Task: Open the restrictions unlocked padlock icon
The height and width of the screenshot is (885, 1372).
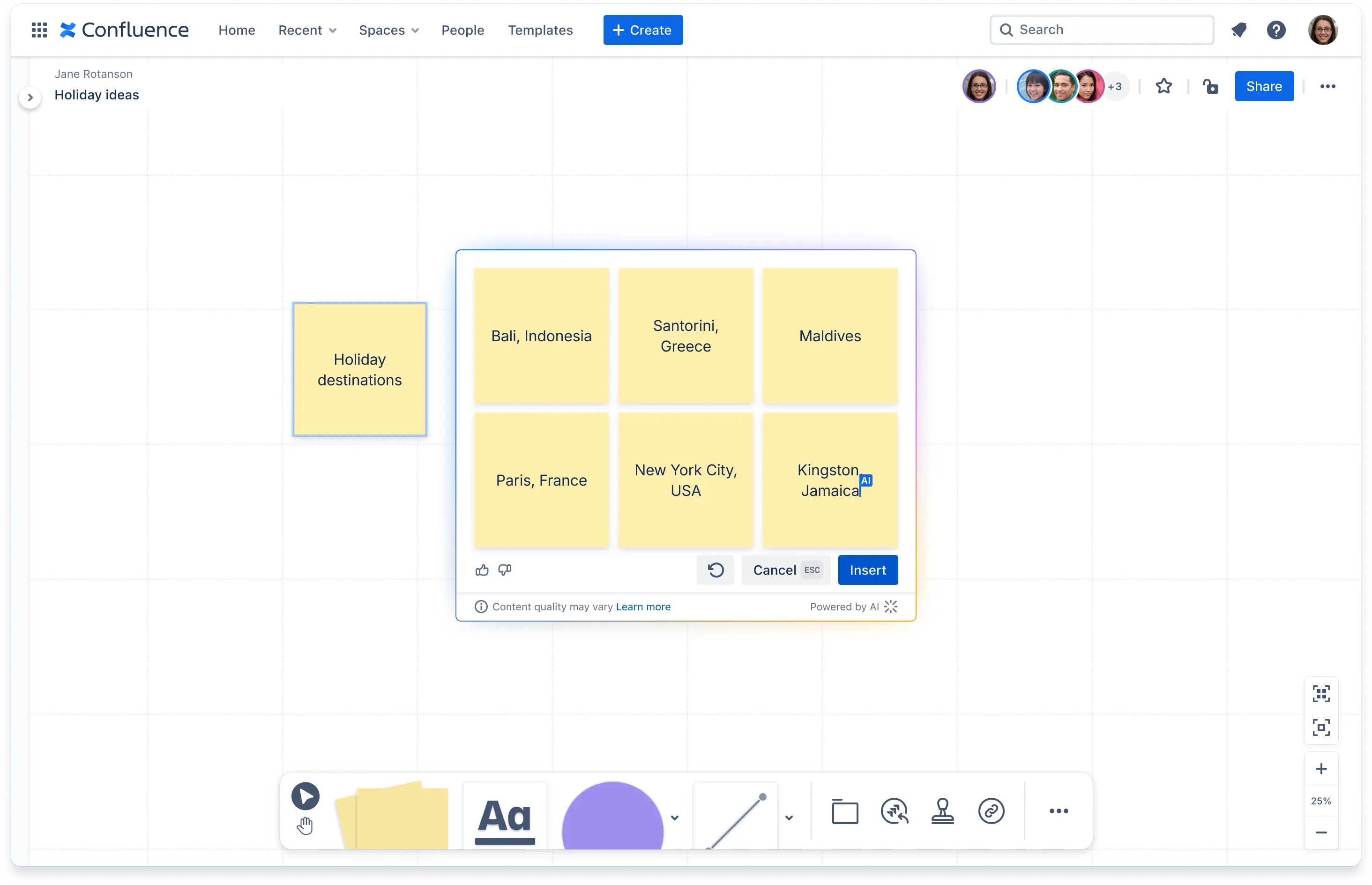Action: coord(1211,86)
